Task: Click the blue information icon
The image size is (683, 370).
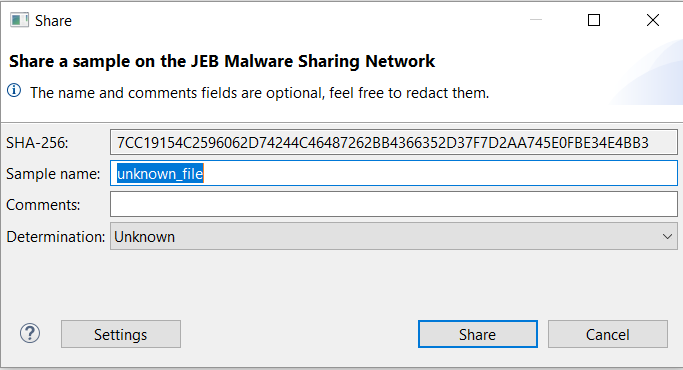Action: click(x=14, y=91)
